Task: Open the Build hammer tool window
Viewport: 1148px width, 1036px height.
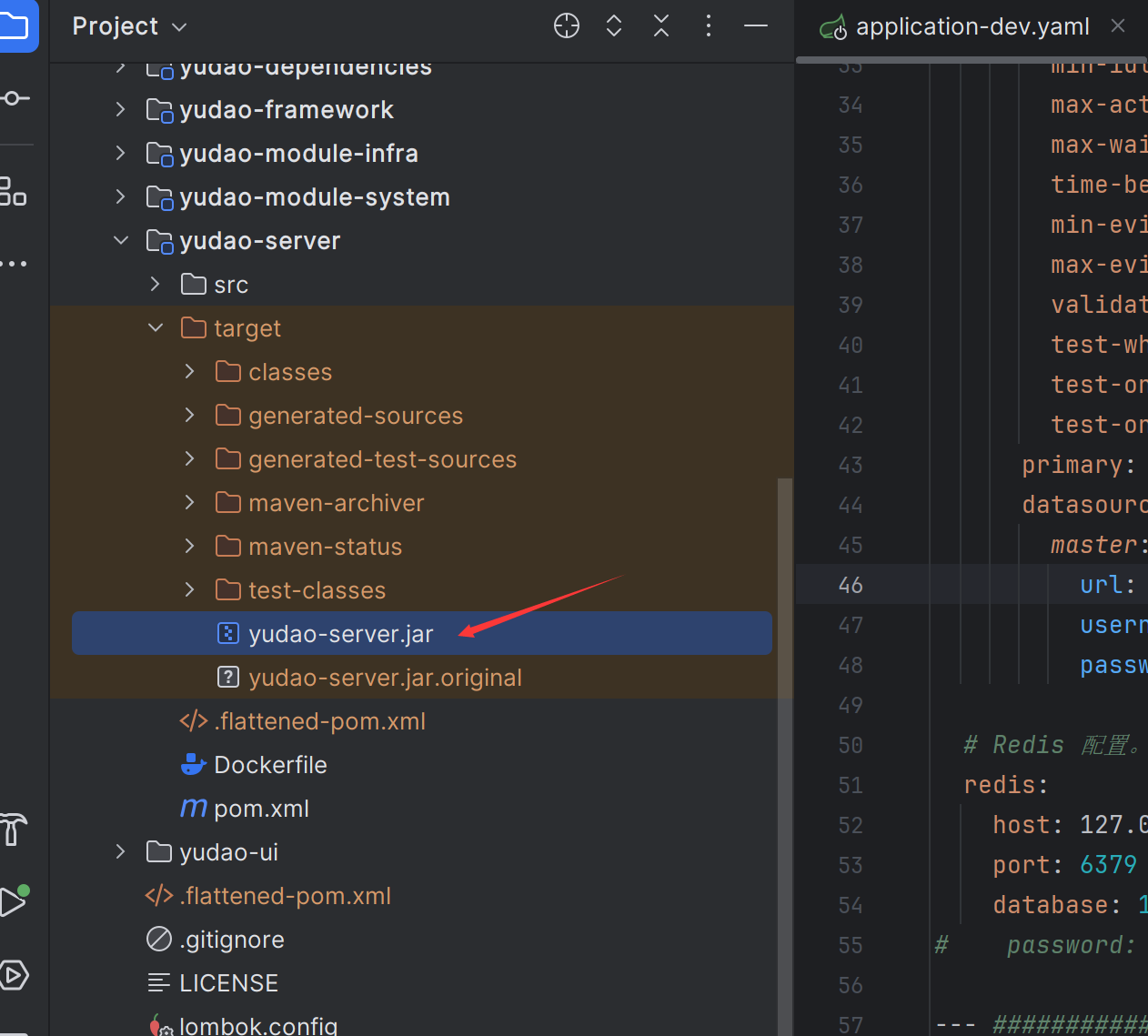Action: (13, 830)
